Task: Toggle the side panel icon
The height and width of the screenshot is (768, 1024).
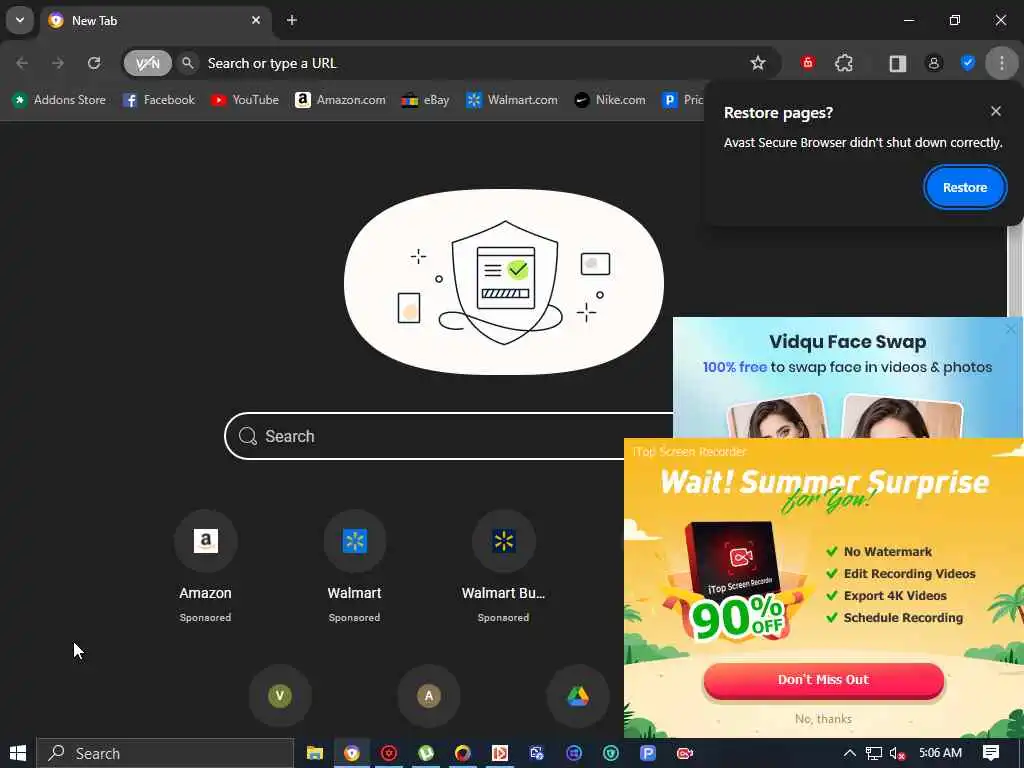Action: (897, 63)
